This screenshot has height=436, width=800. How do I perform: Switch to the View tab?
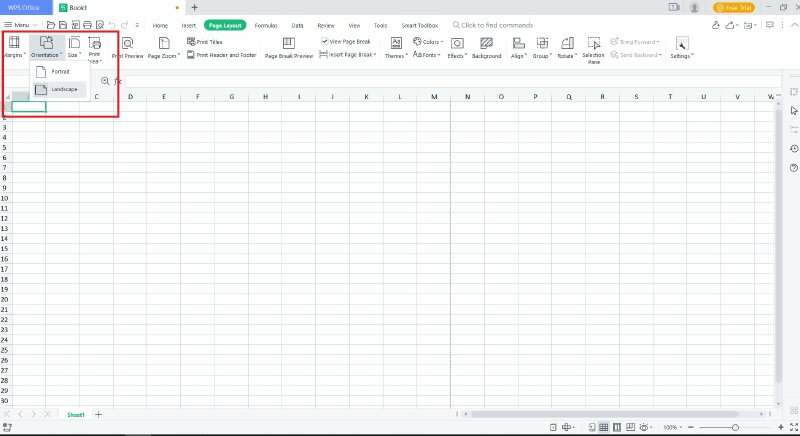tap(354, 25)
